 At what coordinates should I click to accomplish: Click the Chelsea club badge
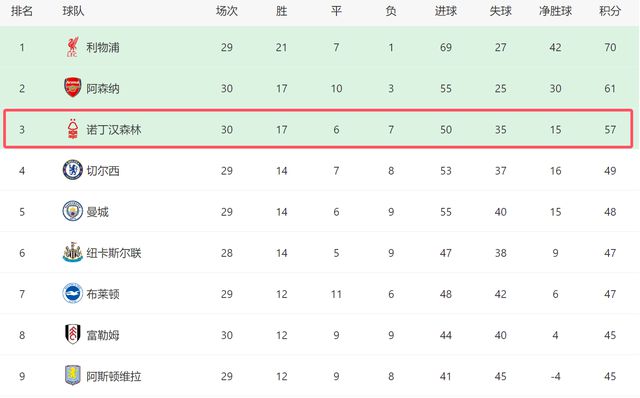[73, 170]
